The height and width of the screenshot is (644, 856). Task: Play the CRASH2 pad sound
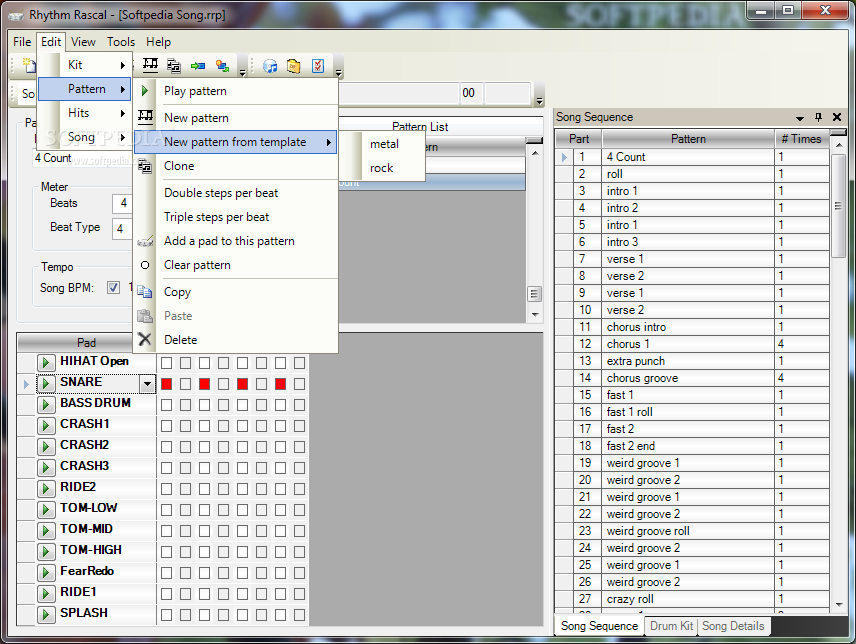(46, 446)
